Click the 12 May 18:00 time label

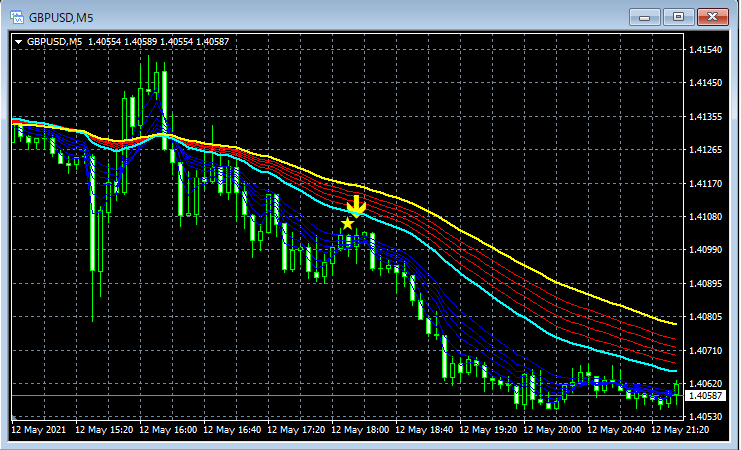(x=360, y=430)
